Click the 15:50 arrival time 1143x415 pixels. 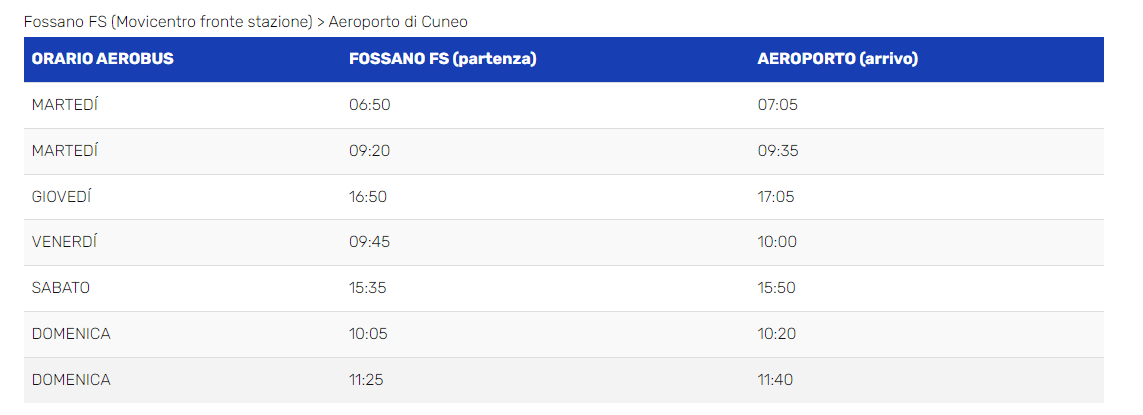click(x=777, y=288)
